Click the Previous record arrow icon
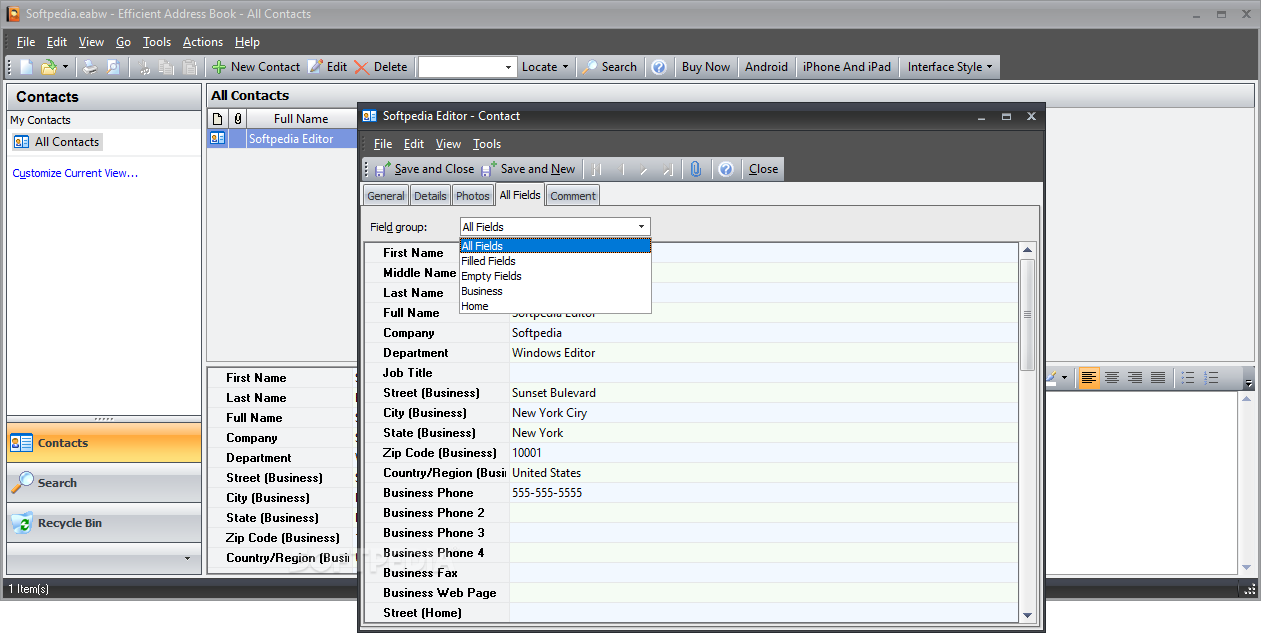Image resolution: width=1261 pixels, height=633 pixels. point(620,169)
